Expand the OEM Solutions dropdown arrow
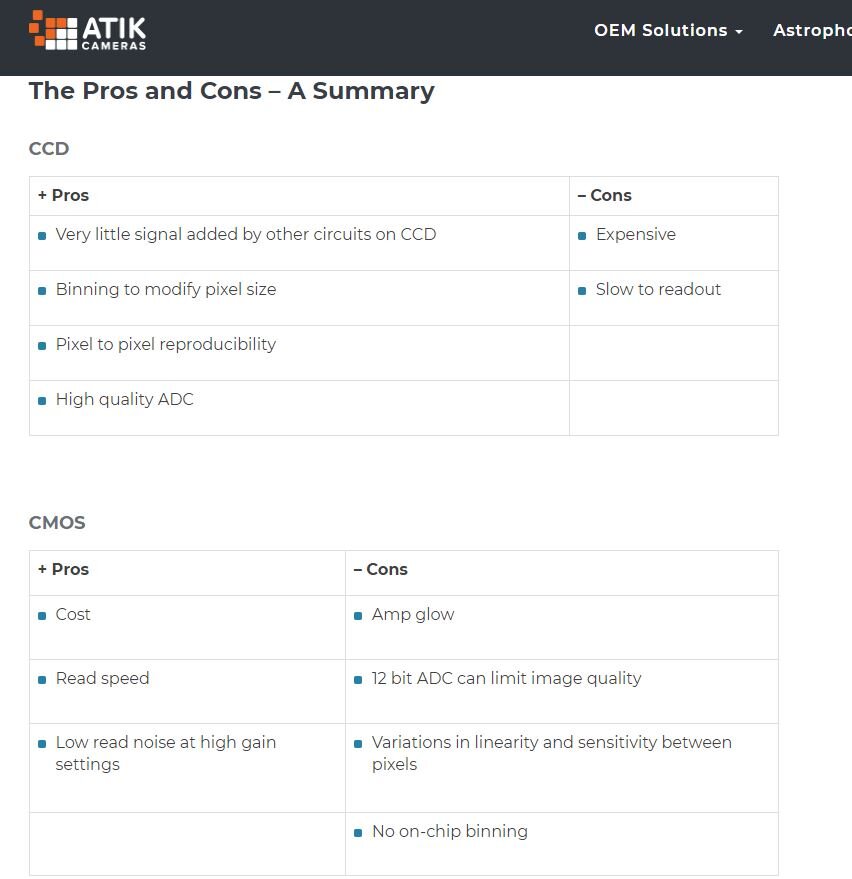 739,32
